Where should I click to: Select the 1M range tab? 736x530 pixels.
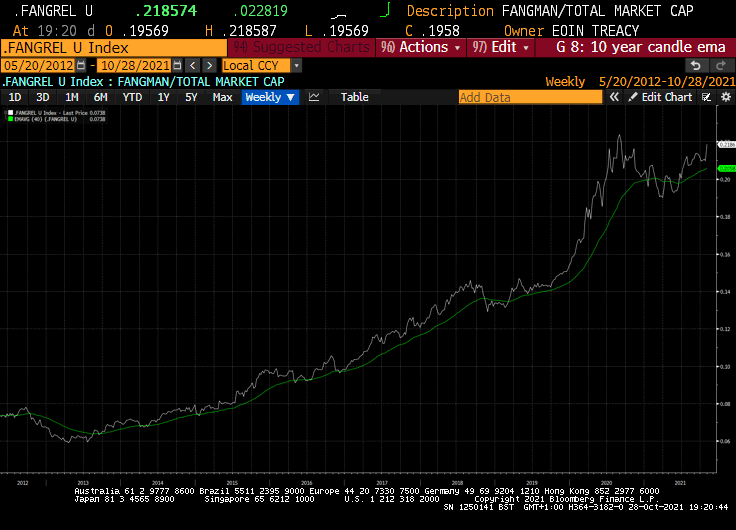71,97
